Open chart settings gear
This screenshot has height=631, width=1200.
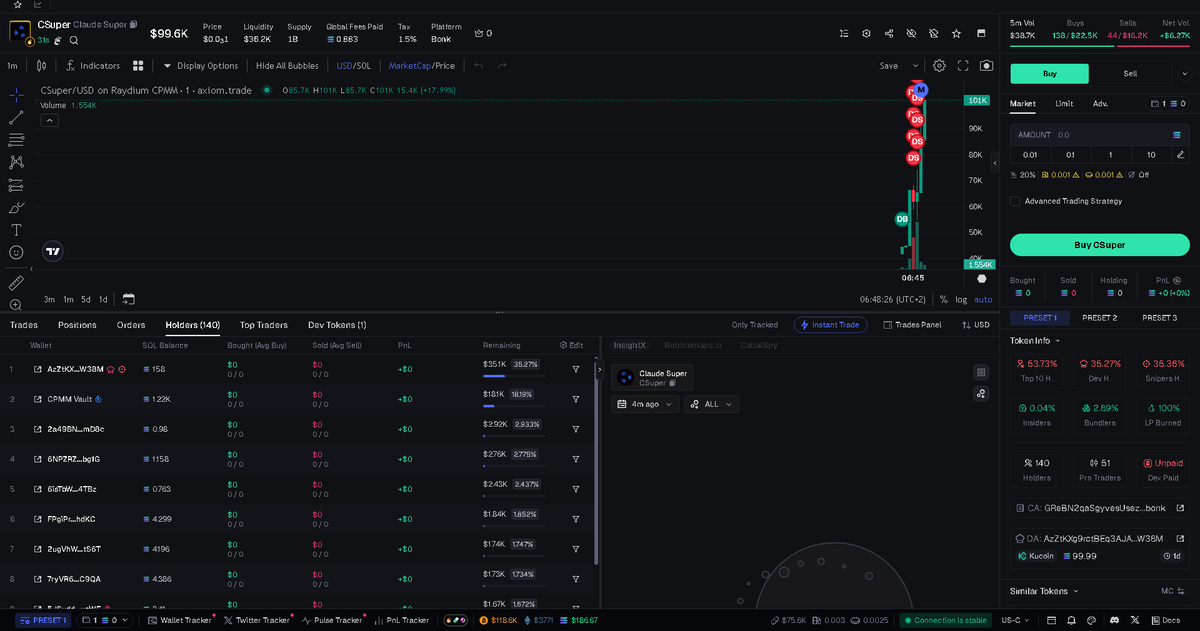tap(939, 65)
